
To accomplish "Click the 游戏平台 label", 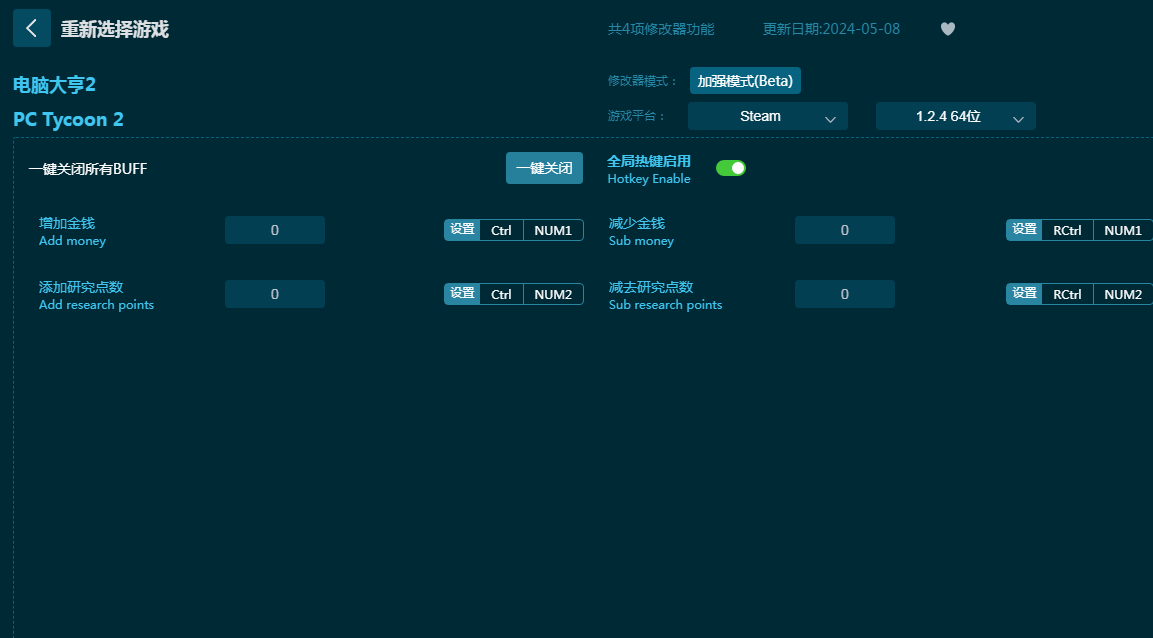I will (637, 116).
